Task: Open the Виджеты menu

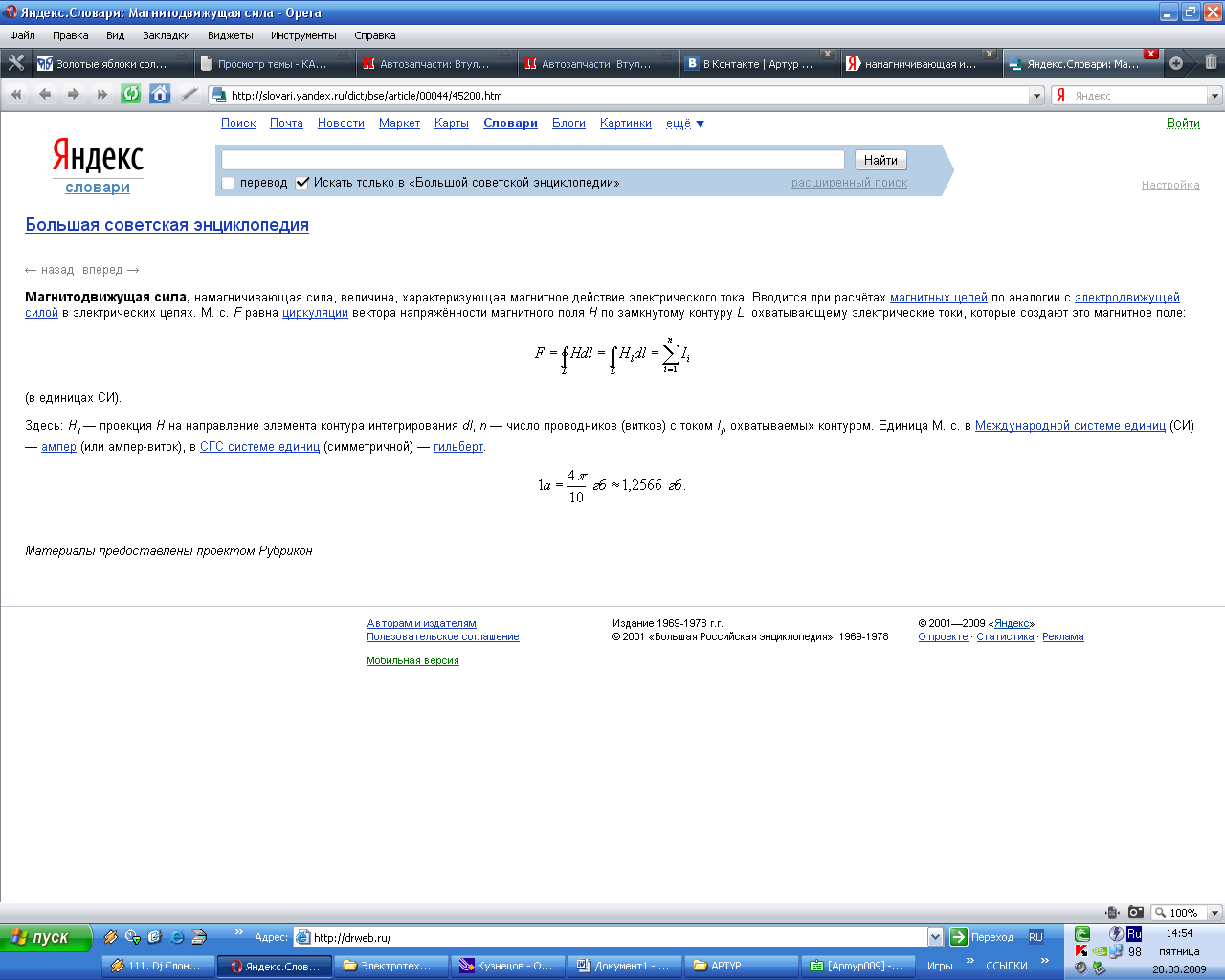Action: click(231, 35)
